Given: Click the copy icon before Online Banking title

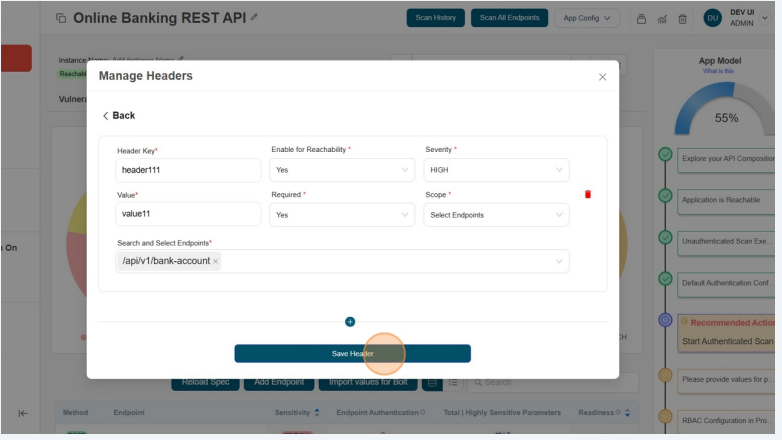Looking at the screenshot, I should (x=60, y=18).
